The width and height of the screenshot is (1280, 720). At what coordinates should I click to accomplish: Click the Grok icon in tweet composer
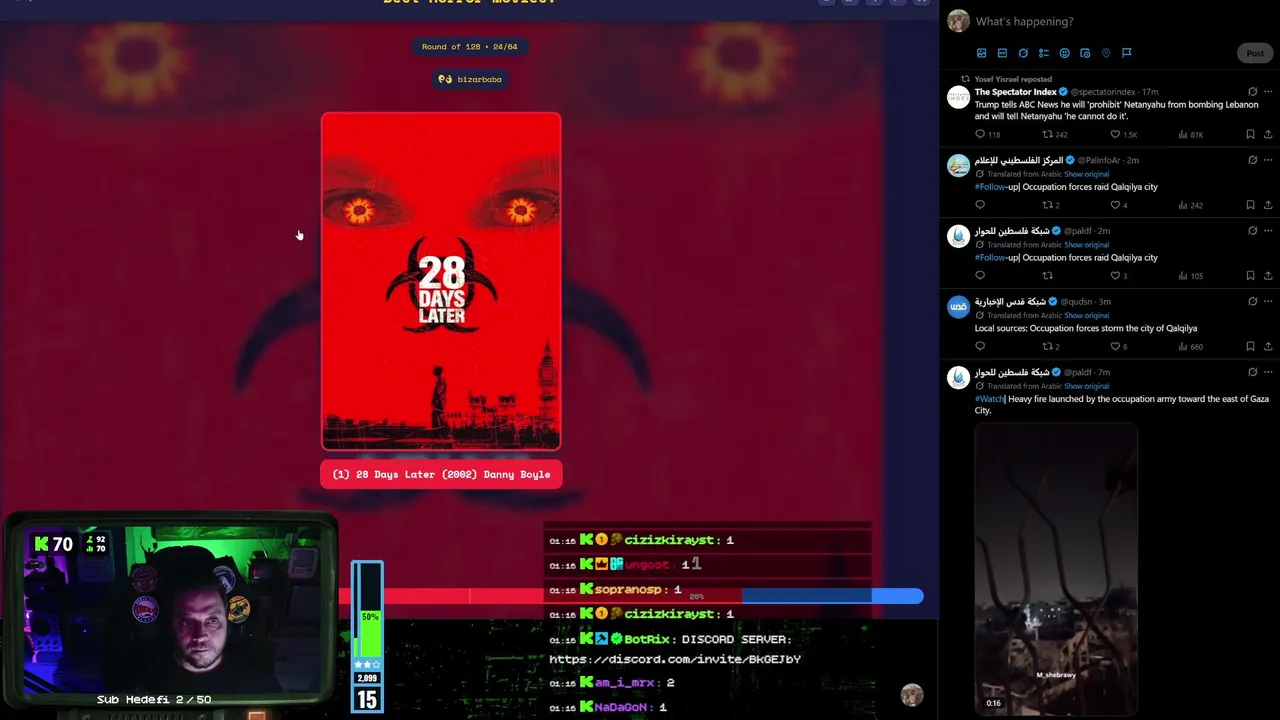point(1023,53)
